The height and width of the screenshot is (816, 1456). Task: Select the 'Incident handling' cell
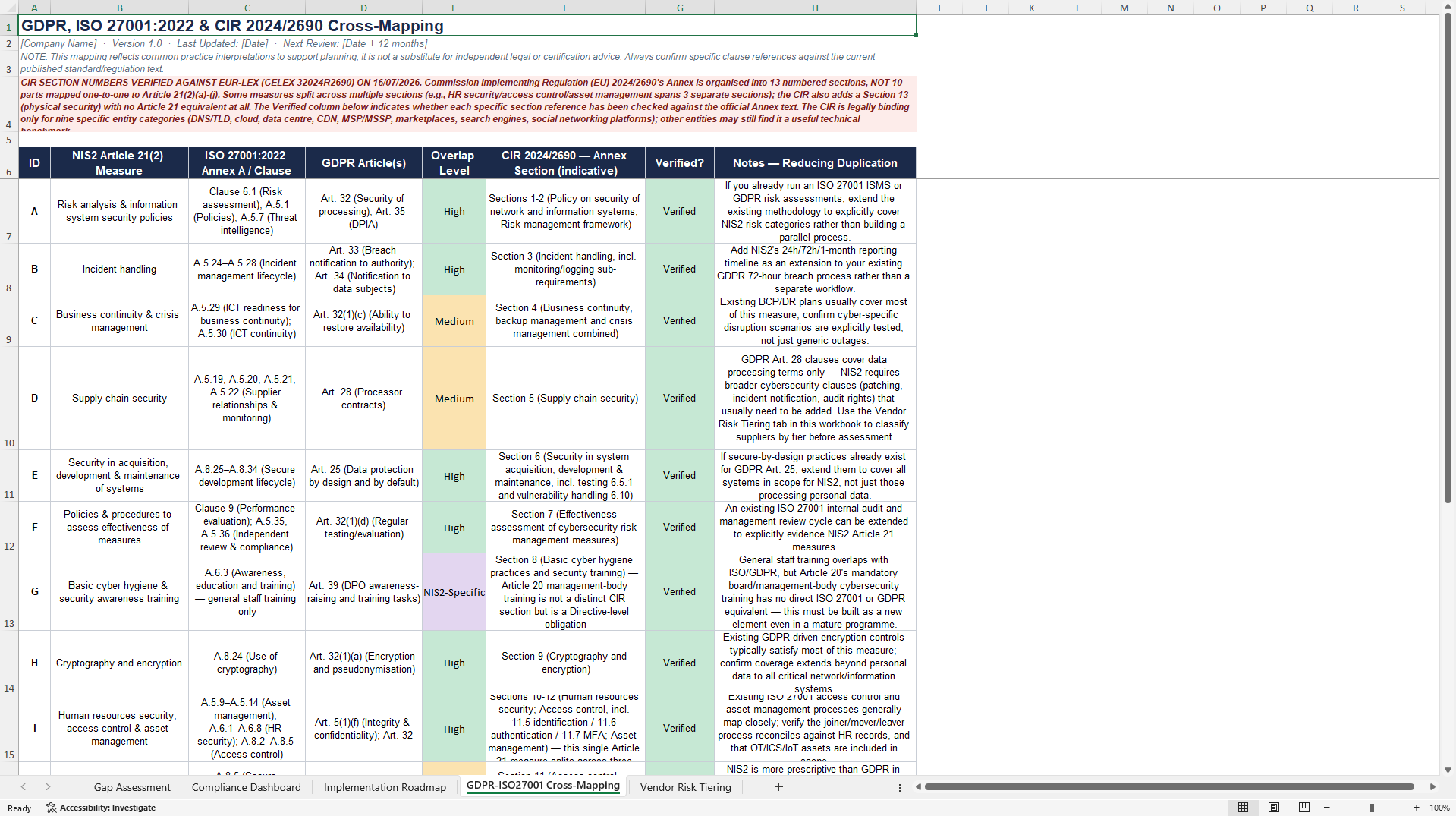[x=119, y=269]
